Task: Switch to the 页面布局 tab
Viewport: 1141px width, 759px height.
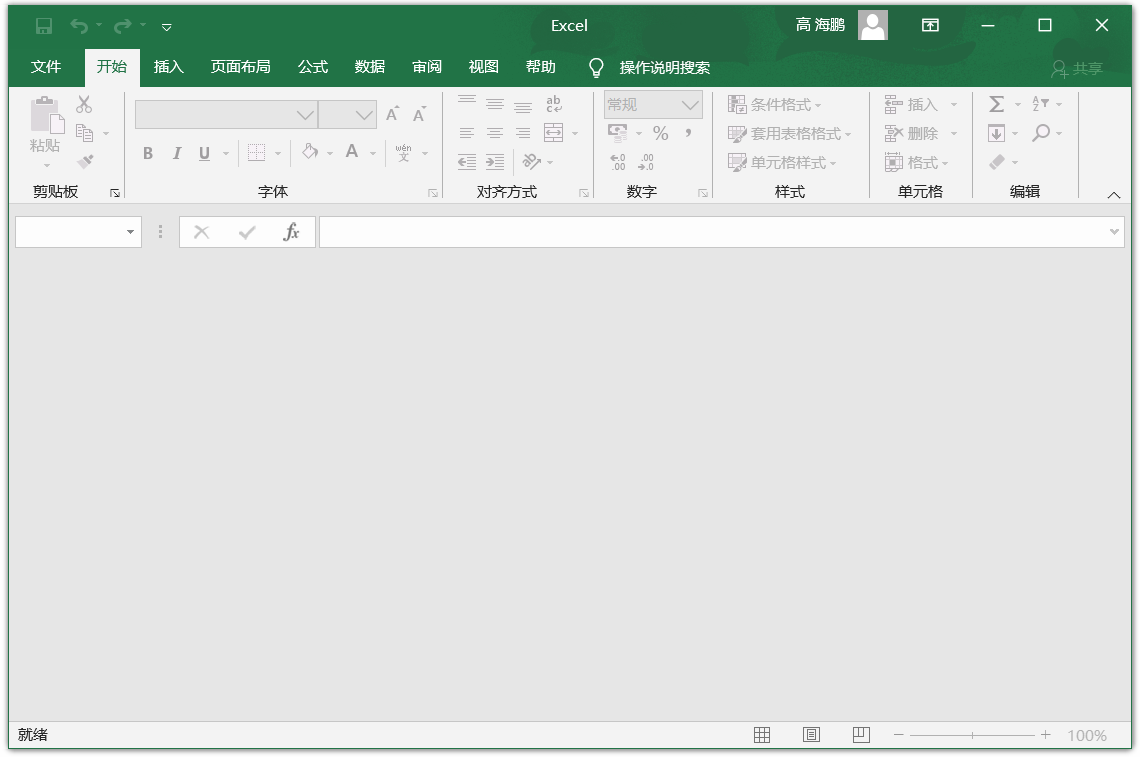Action: pos(240,67)
